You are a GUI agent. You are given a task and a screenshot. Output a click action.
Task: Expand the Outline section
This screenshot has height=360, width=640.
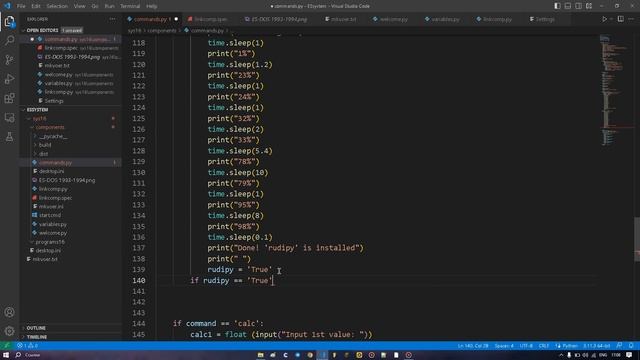click(71, 328)
